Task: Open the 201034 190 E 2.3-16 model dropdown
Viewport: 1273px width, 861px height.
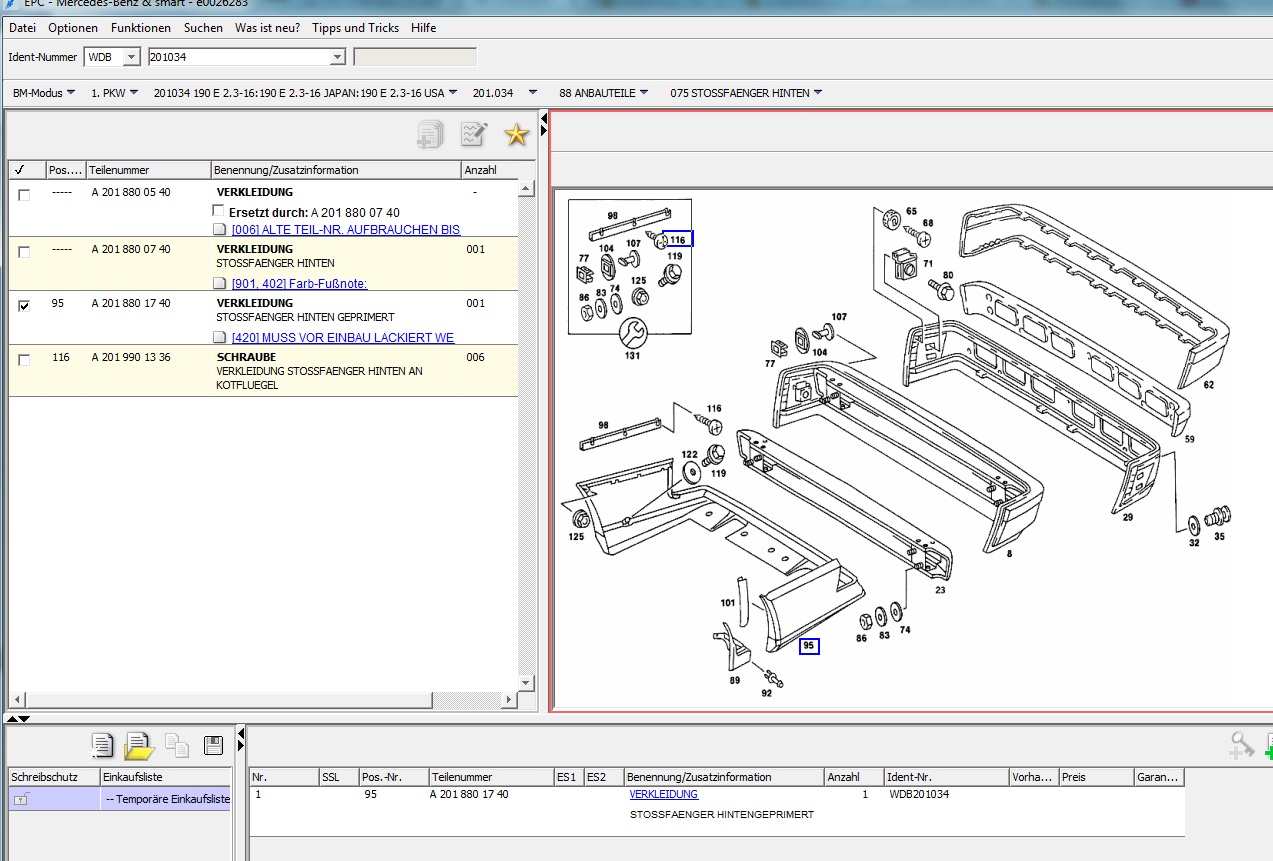Action: click(306, 93)
